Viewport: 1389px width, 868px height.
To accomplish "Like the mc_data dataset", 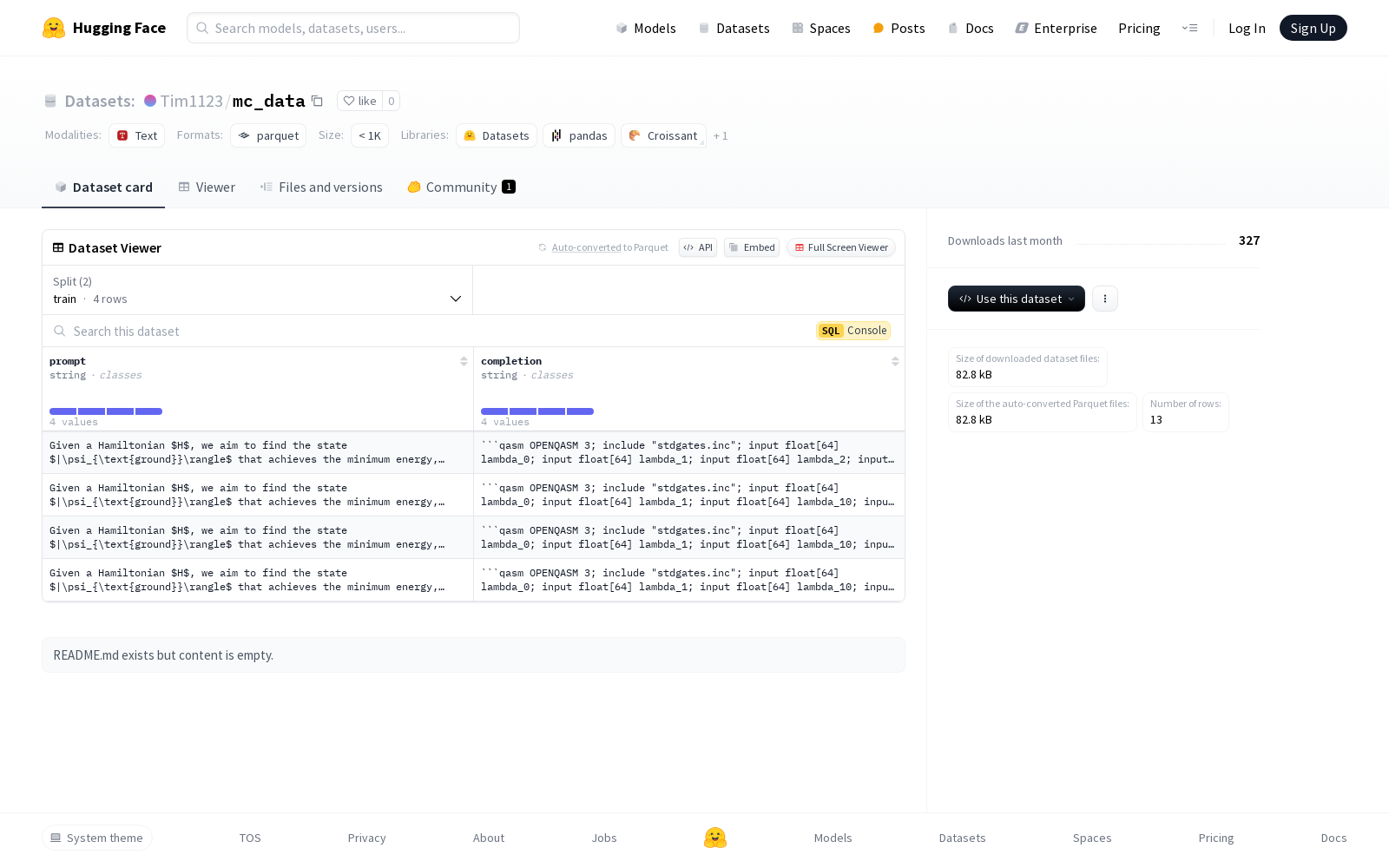I will click(359, 101).
